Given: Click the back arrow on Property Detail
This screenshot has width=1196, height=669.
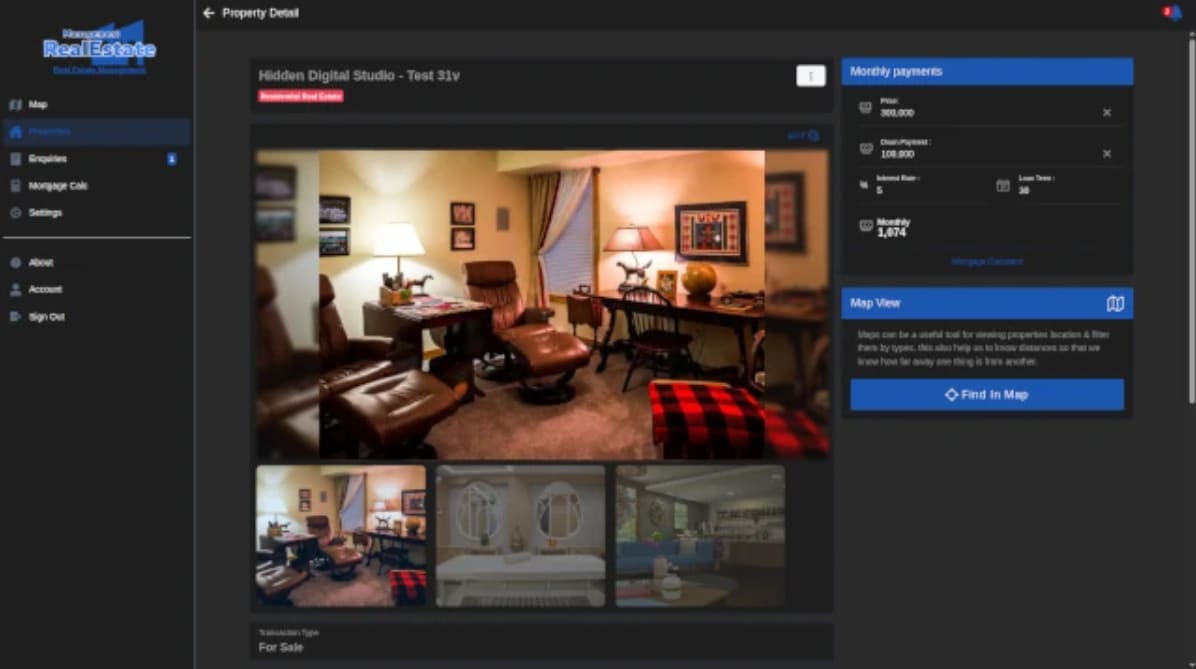Looking at the screenshot, I should 208,13.
